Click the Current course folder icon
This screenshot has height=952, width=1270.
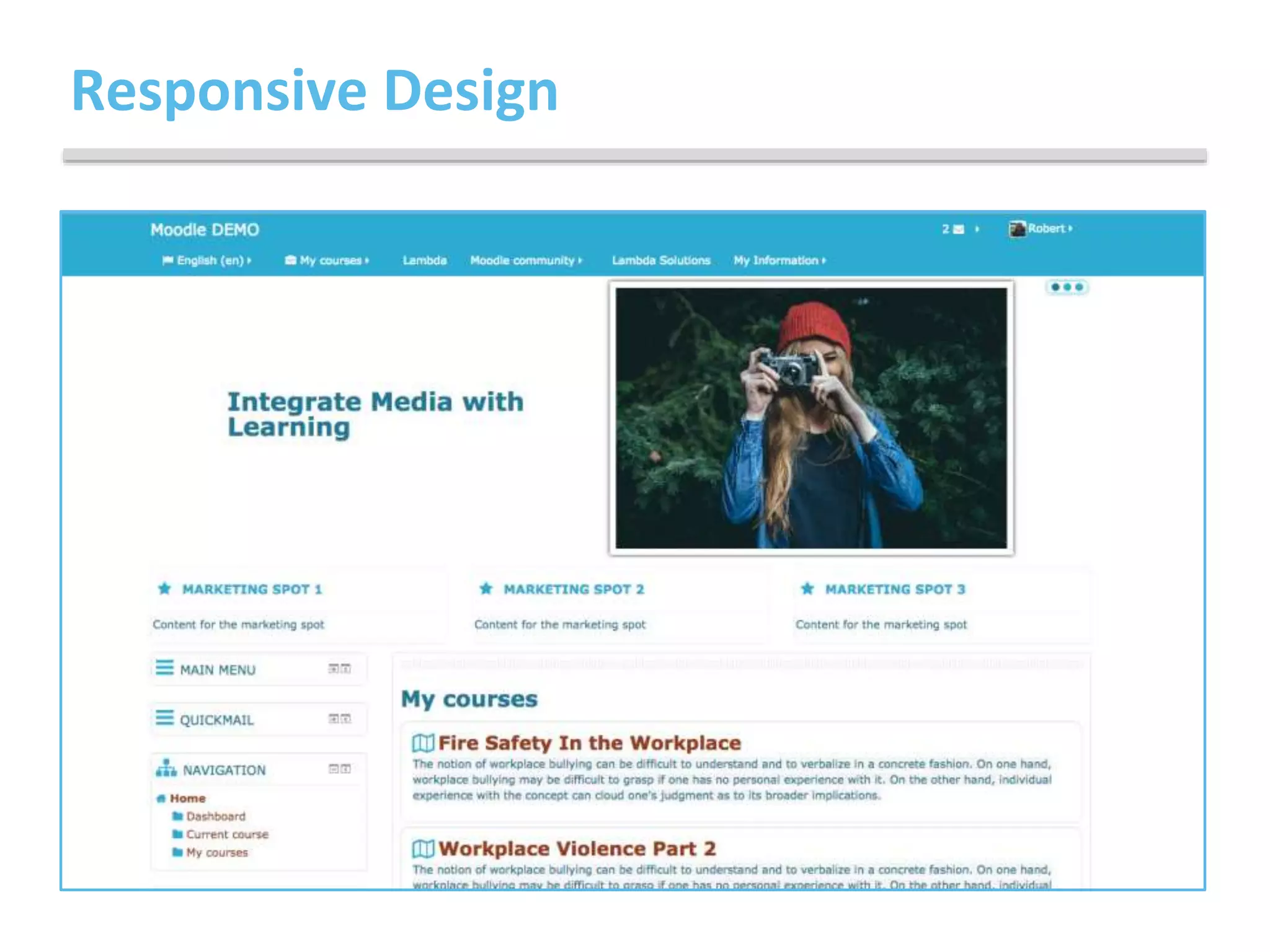click(177, 834)
